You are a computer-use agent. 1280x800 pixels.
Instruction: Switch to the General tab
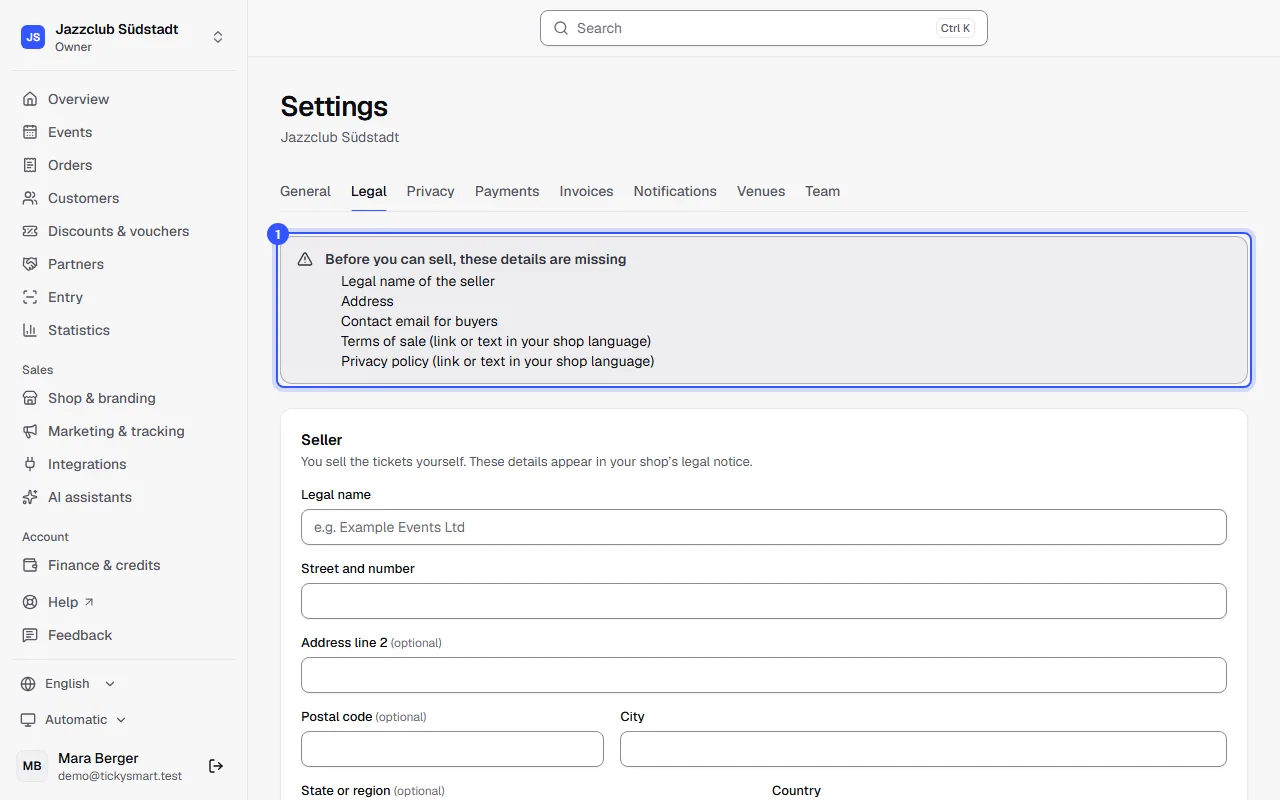click(x=305, y=191)
